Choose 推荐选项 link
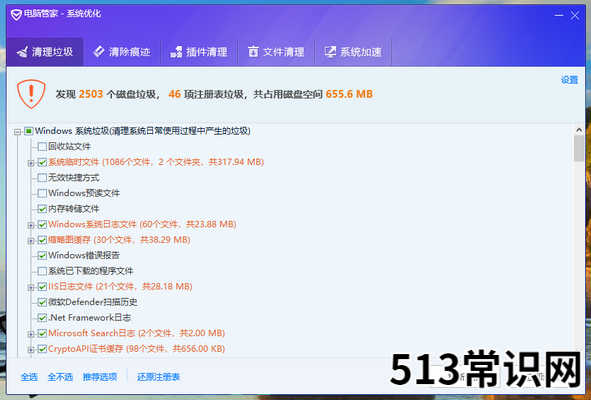This screenshot has height=400, width=591. pyautogui.click(x=100, y=377)
